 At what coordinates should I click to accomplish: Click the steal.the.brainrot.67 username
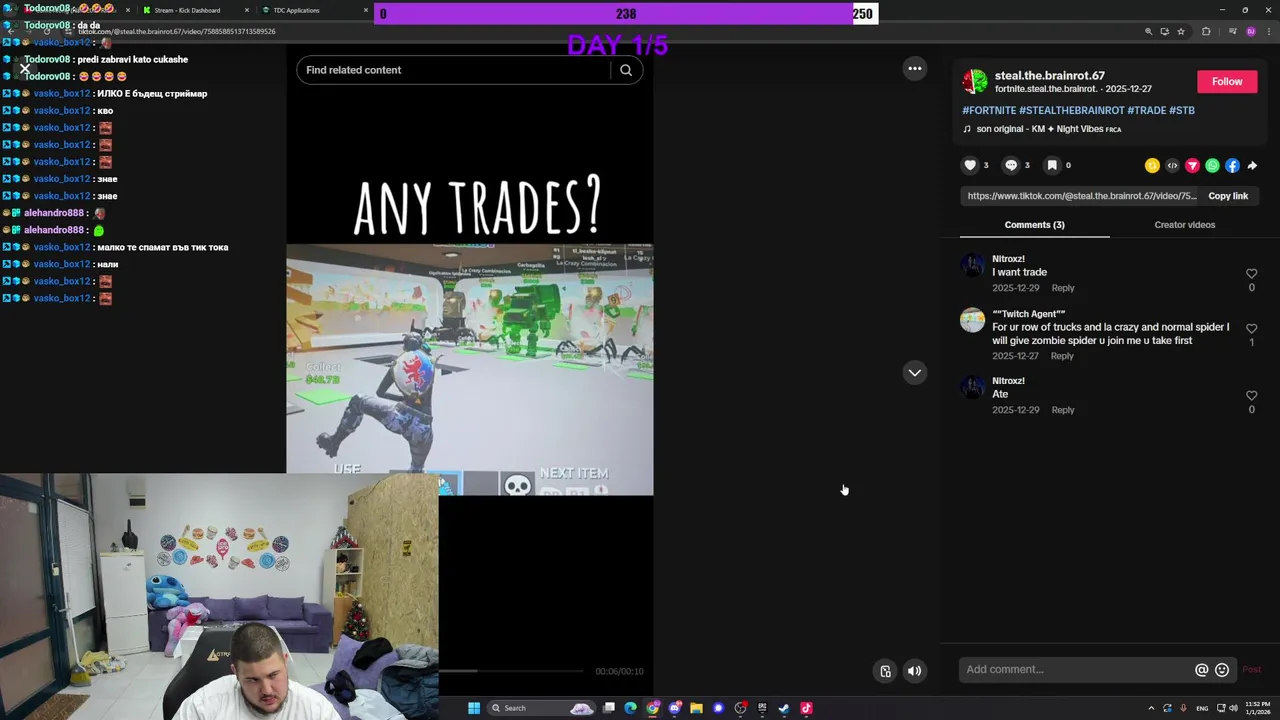click(1049, 76)
